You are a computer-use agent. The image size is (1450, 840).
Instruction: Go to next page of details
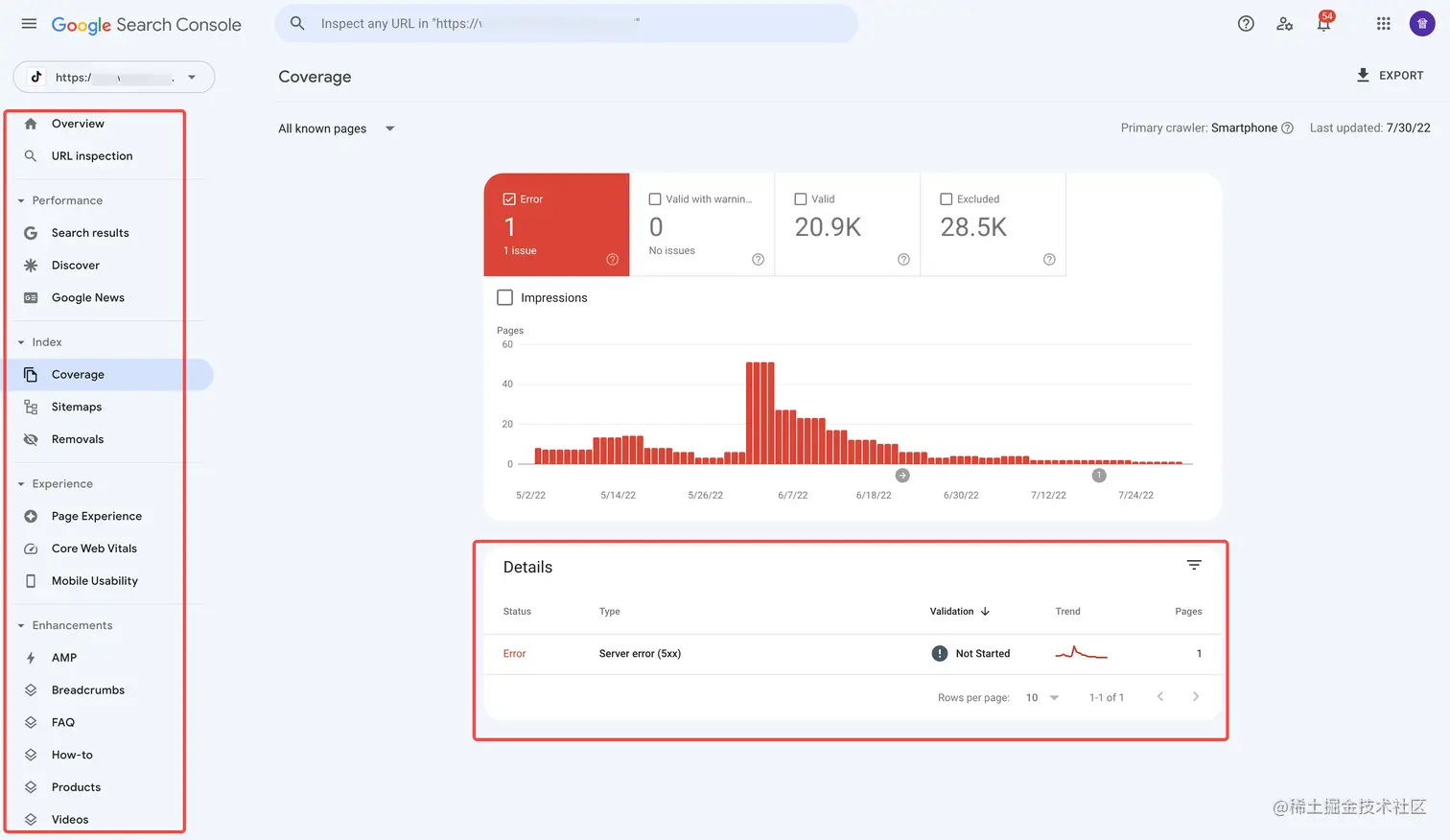pos(1196,697)
